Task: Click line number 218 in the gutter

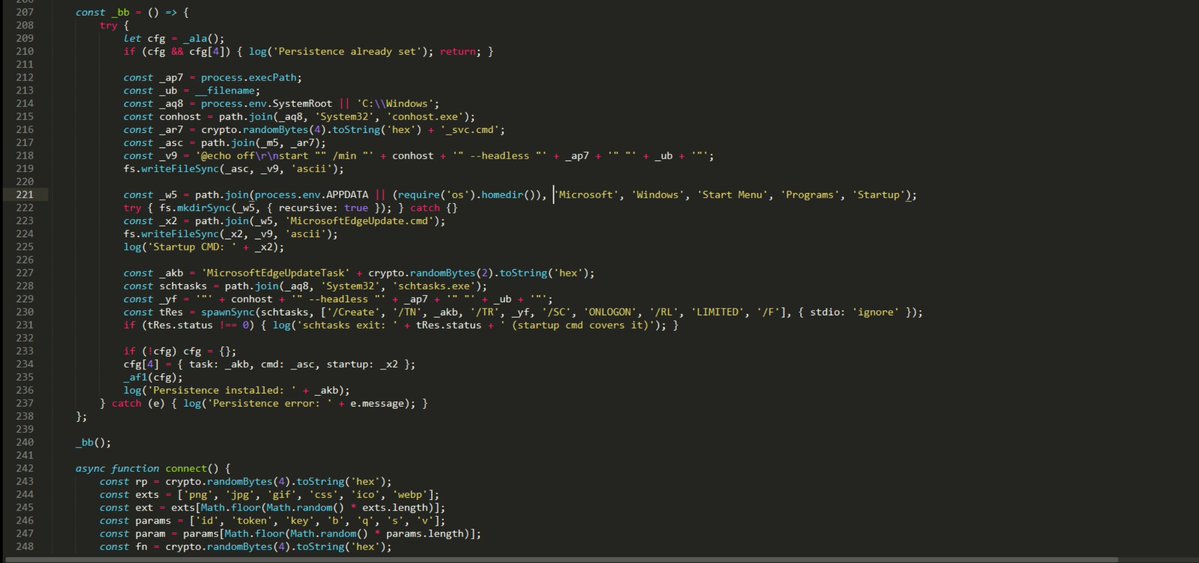Action: click(x=24, y=156)
